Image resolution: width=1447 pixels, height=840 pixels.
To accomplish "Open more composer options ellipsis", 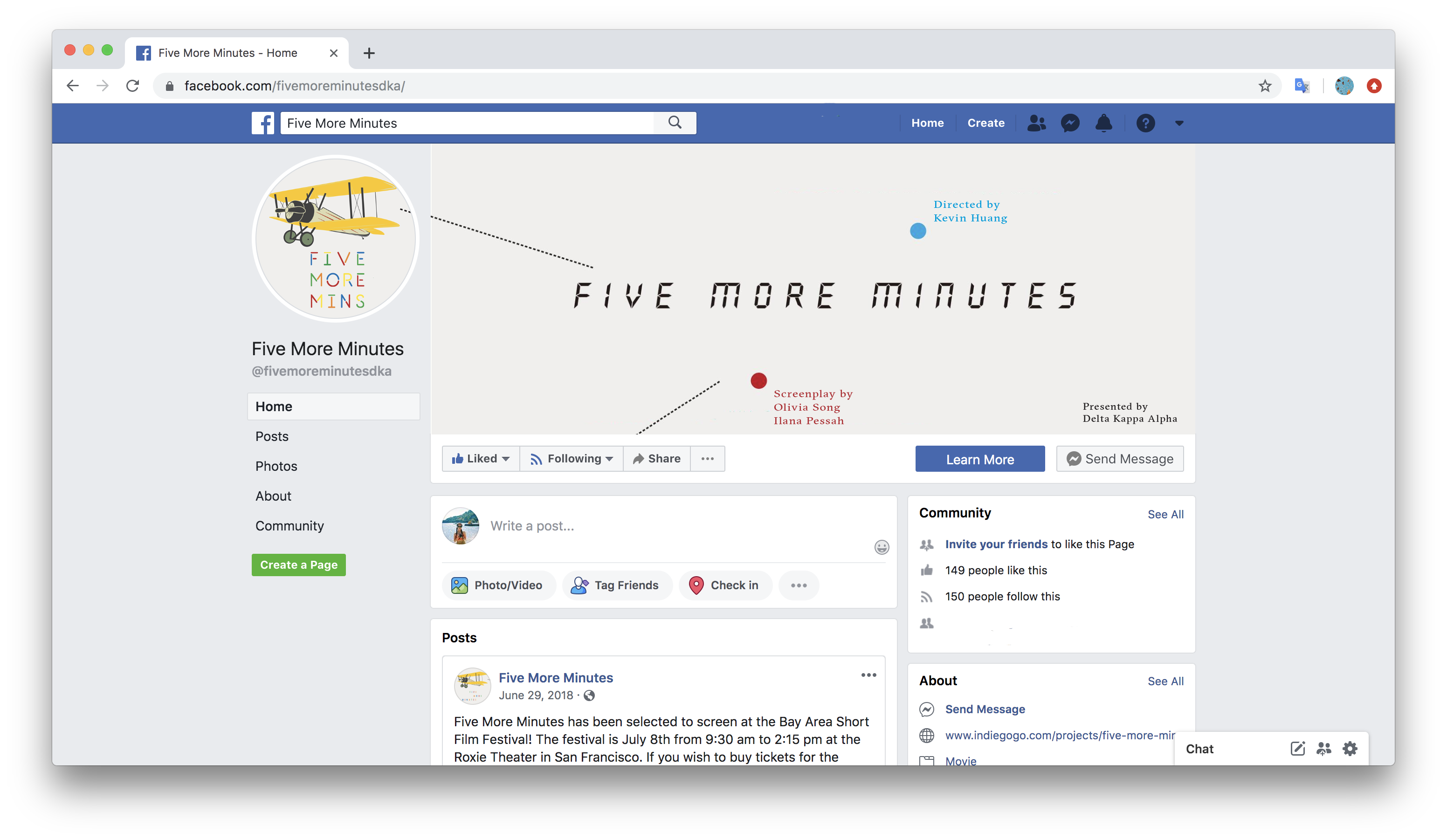I will 799,585.
